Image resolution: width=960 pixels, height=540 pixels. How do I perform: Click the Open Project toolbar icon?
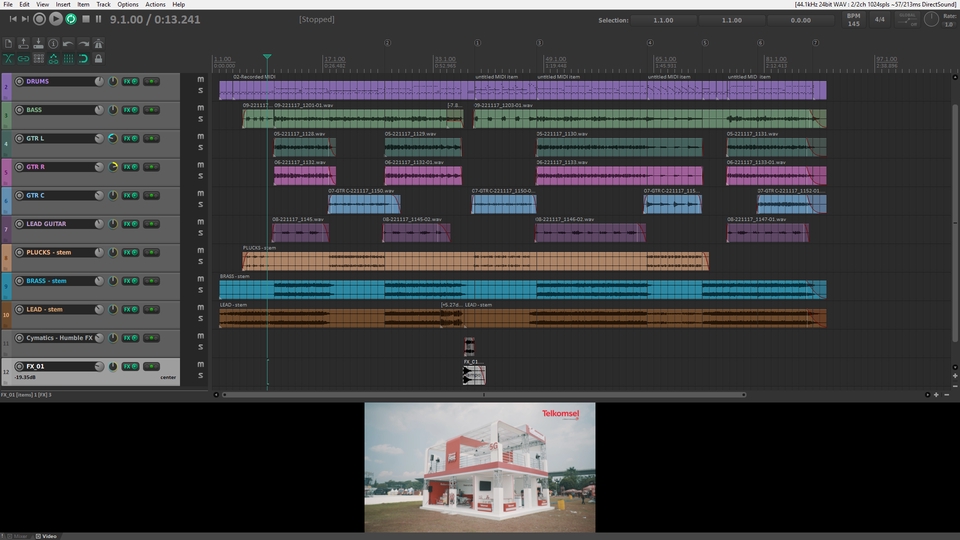pos(23,43)
